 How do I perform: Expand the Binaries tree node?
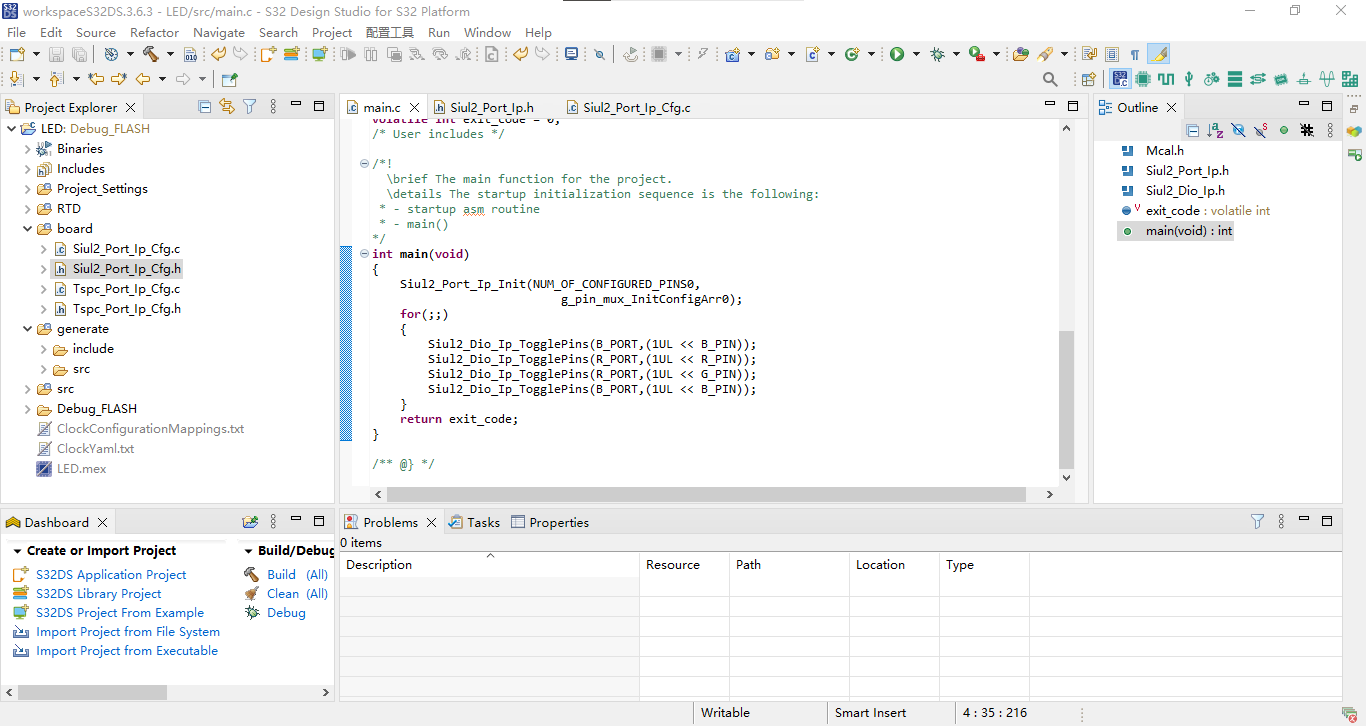point(28,149)
